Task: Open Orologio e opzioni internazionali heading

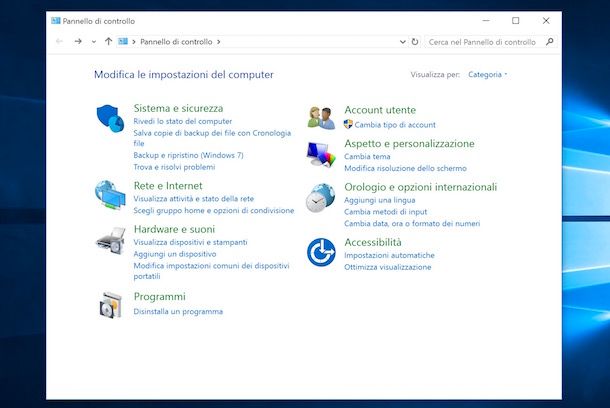Action: (x=421, y=187)
